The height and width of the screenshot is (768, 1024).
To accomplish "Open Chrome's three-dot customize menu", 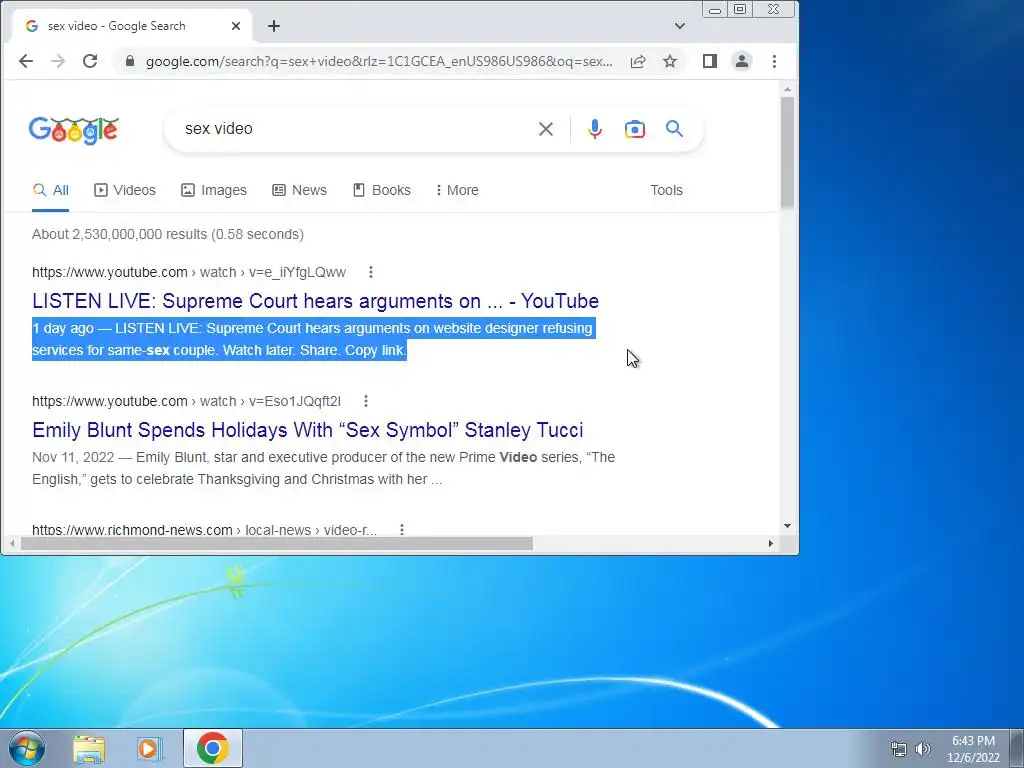I will pyautogui.click(x=775, y=61).
